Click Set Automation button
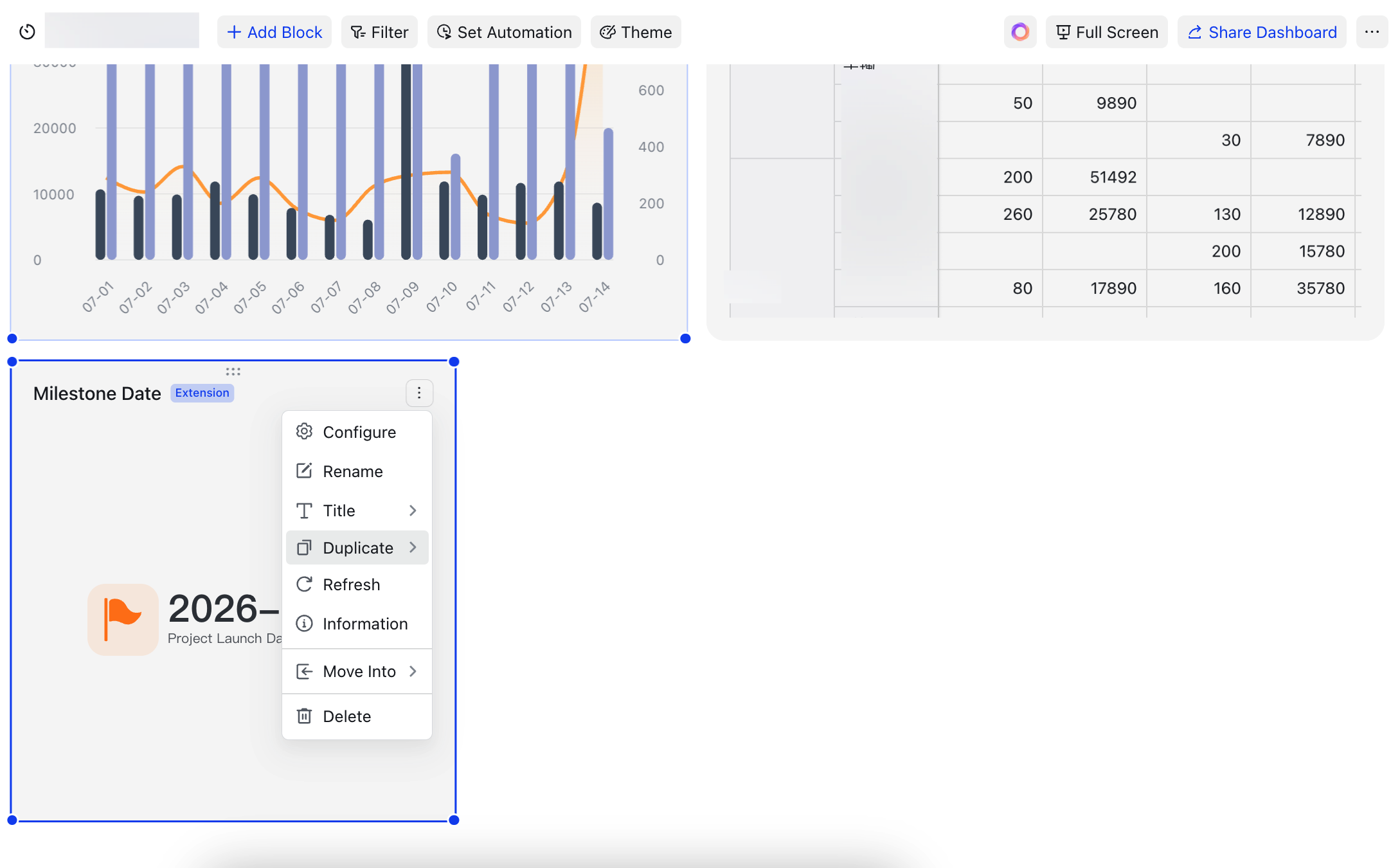Screen dimensions: 1400x868 (504, 32)
